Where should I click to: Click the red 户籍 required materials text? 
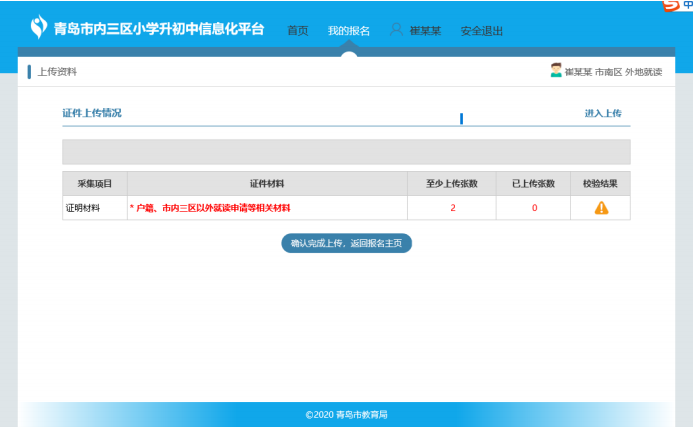point(210,208)
